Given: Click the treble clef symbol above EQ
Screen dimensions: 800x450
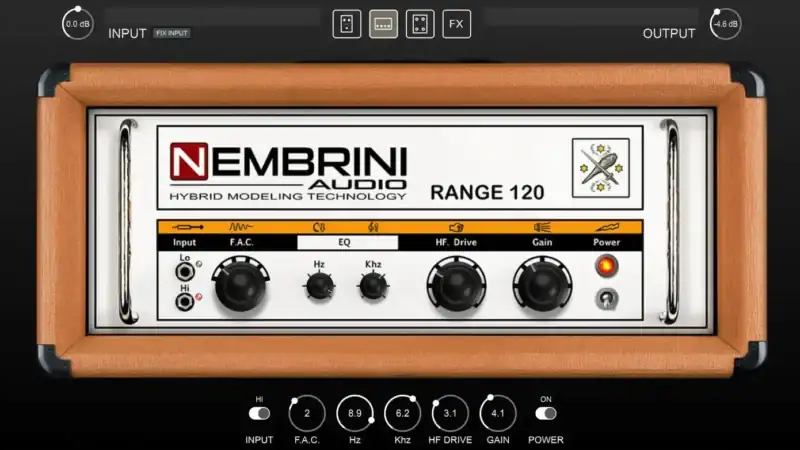Looking at the screenshot, I should [x=373, y=227].
